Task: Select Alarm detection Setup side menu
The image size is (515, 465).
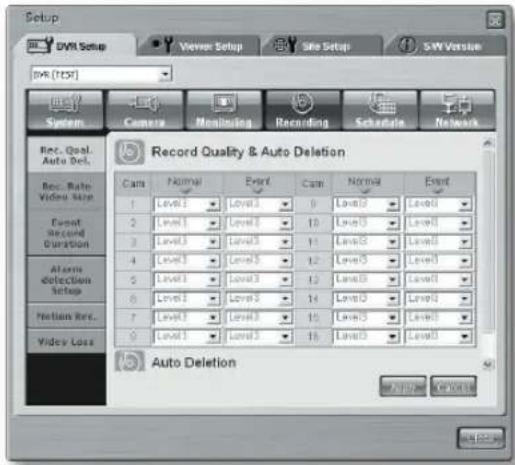Action: point(66,280)
